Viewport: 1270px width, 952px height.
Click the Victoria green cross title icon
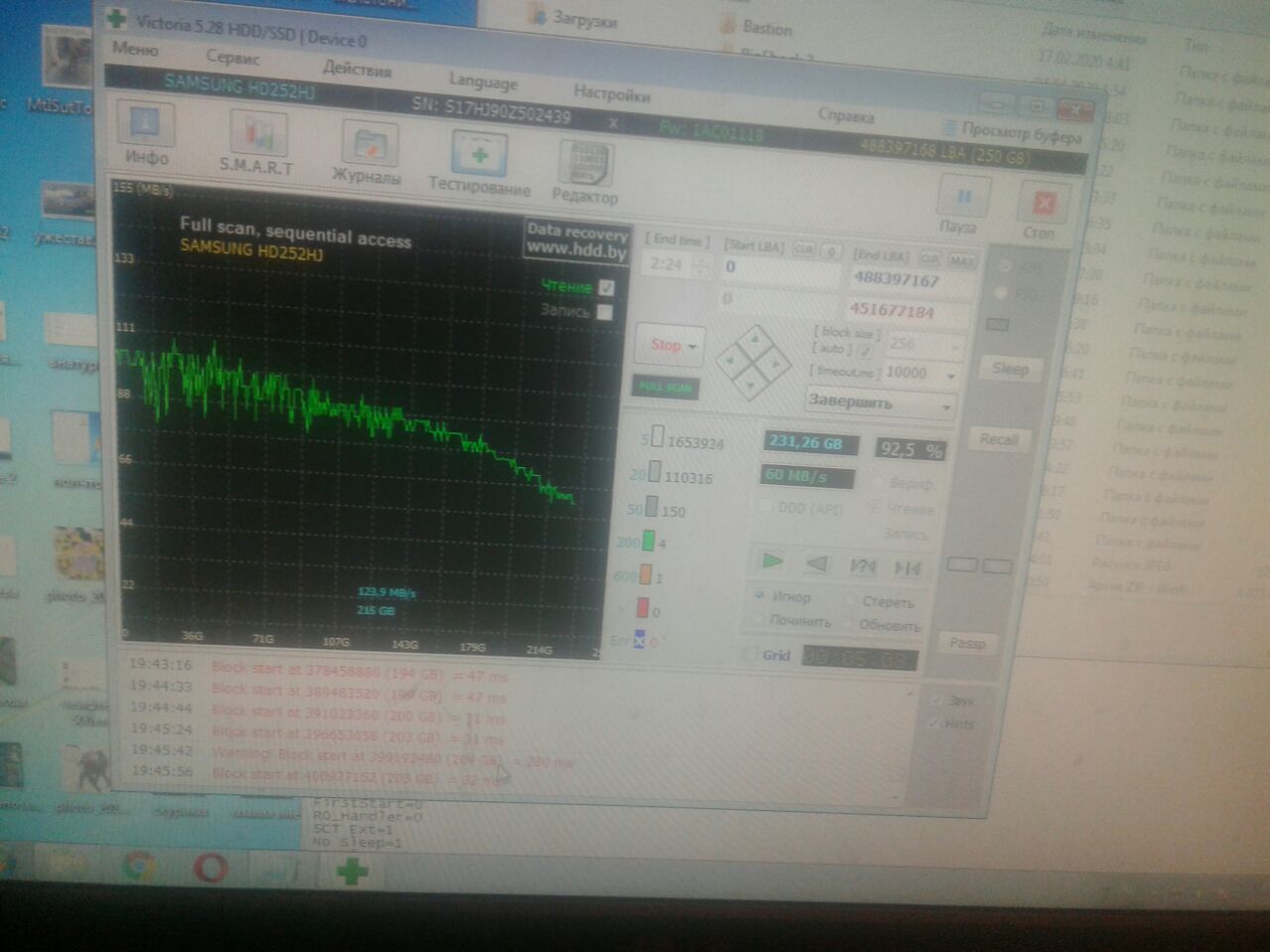pyautogui.click(x=117, y=18)
